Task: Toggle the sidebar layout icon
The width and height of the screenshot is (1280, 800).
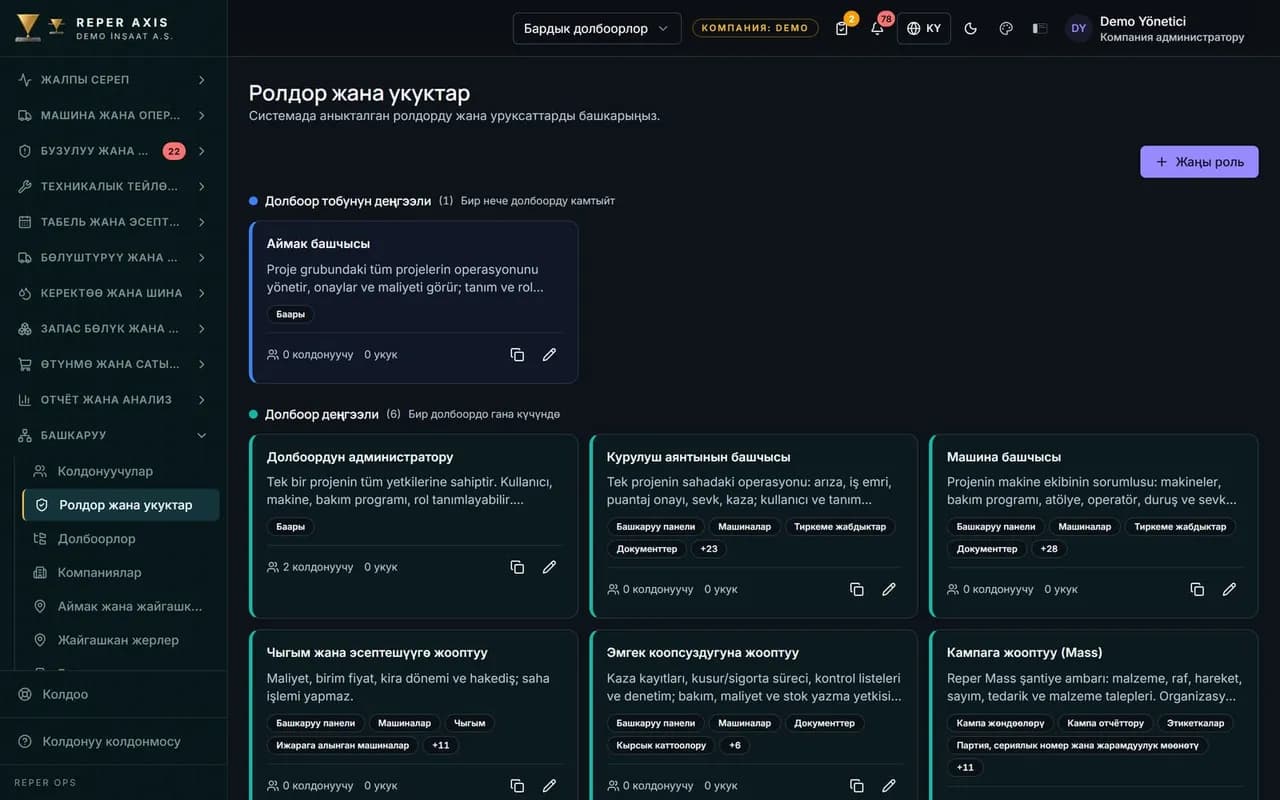Action: (x=1040, y=28)
